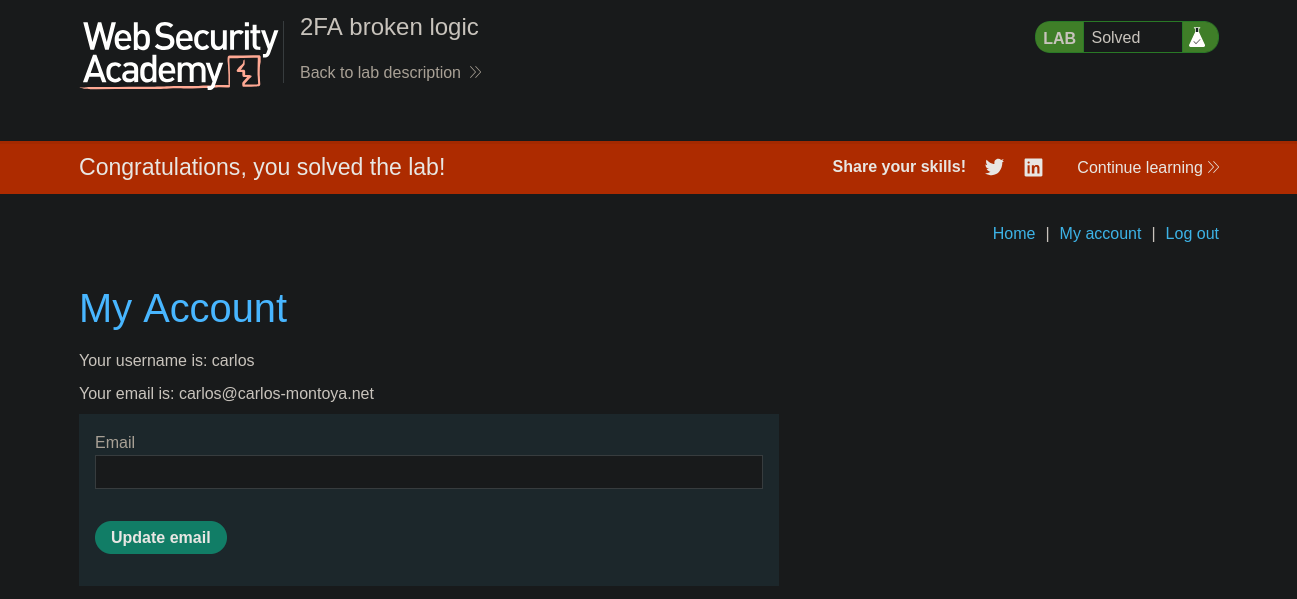Image resolution: width=1297 pixels, height=599 pixels.
Task: Click the Twitter share icon
Action: 994,167
